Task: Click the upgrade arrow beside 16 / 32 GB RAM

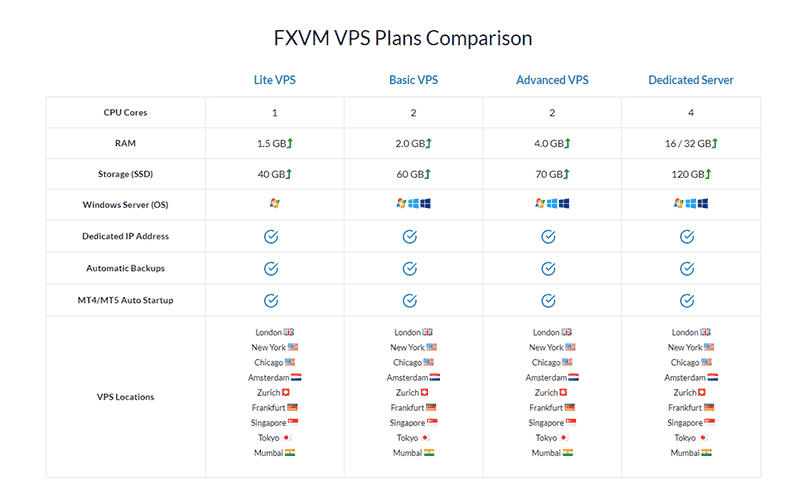Action: 715,144
